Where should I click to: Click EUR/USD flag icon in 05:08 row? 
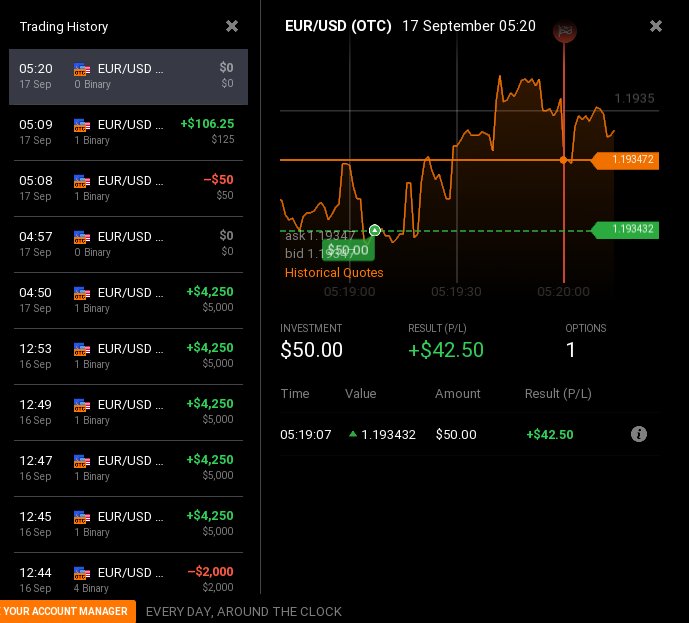click(x=82, y=181)
